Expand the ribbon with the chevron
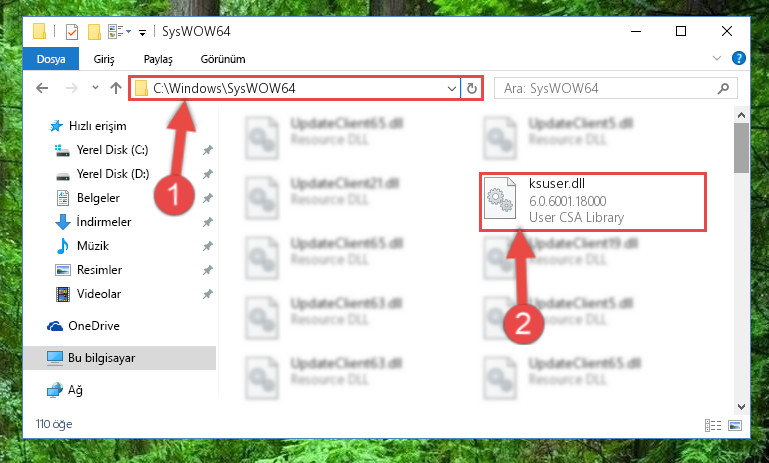This screenshot has width=769, height=463. coord(717,58)
